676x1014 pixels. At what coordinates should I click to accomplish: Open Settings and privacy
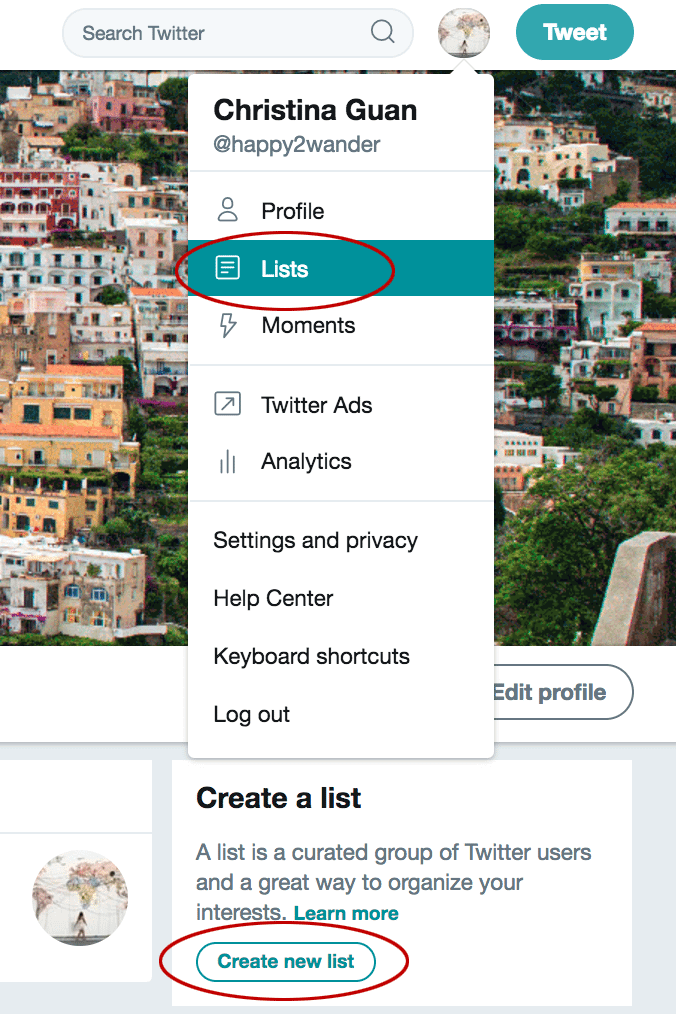[316, 541]
